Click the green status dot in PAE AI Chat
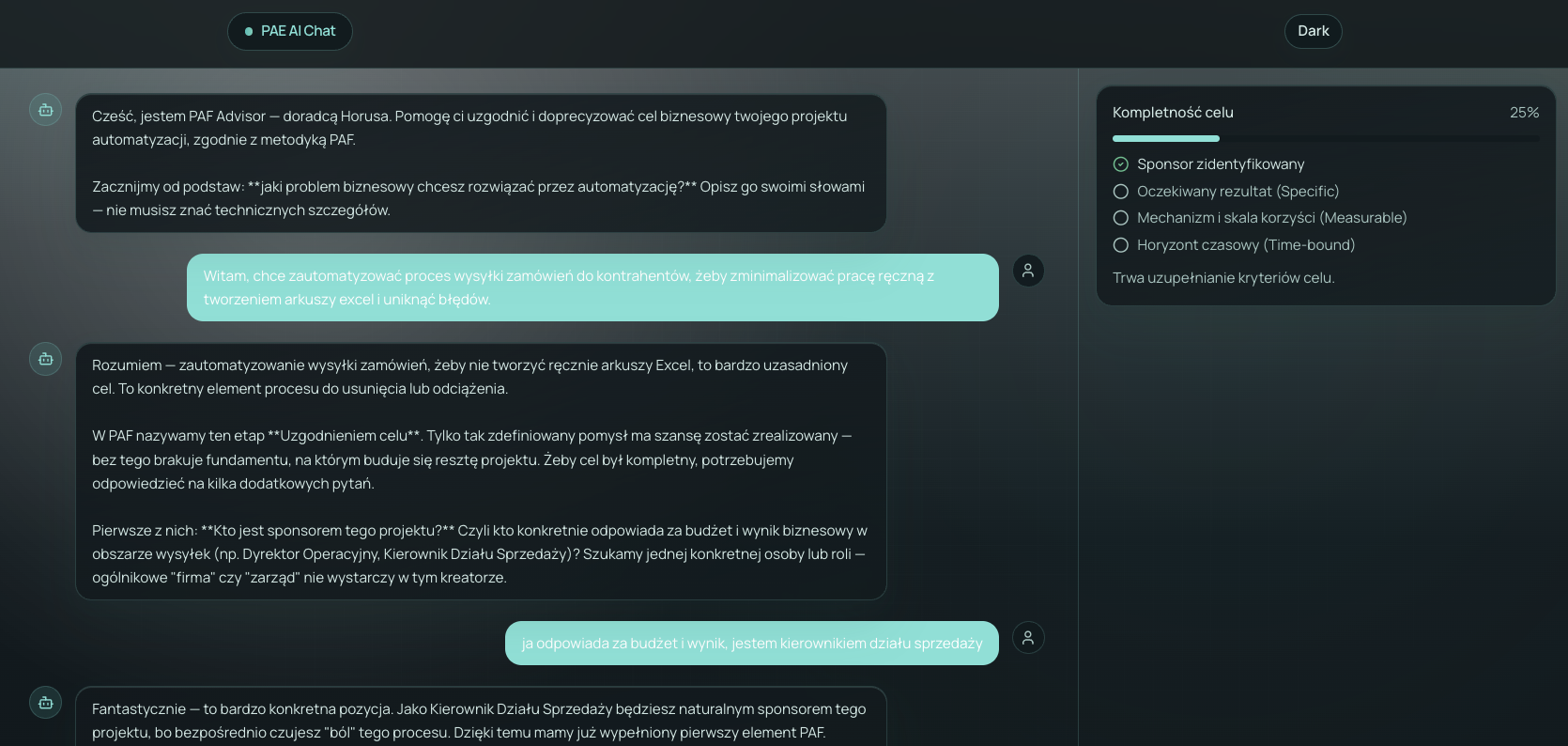Image resolution: width=1568 pixels, height=746 pixels. pos(249,31)
